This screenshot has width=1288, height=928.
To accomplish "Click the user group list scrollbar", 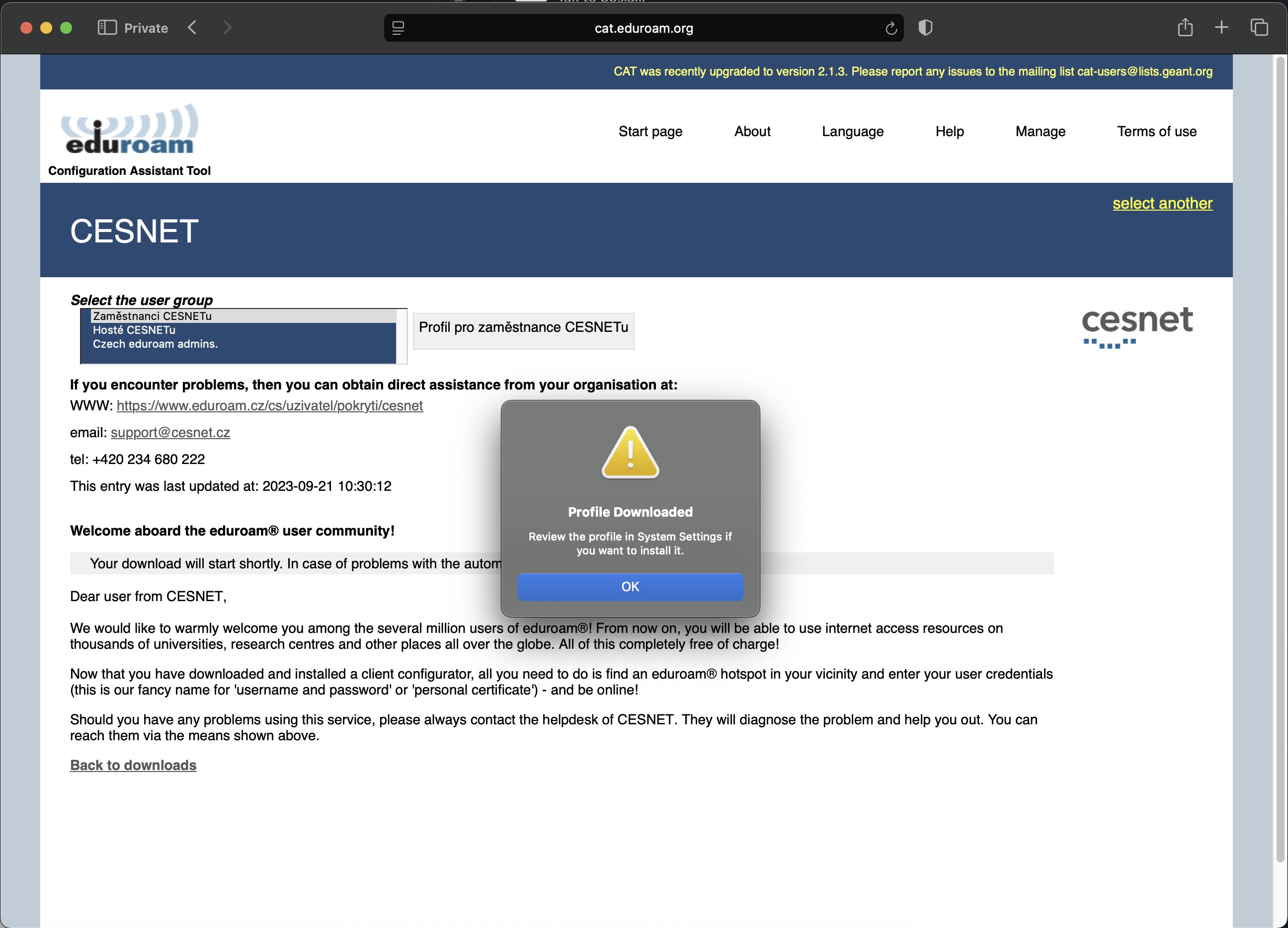I will click(402, 336).
